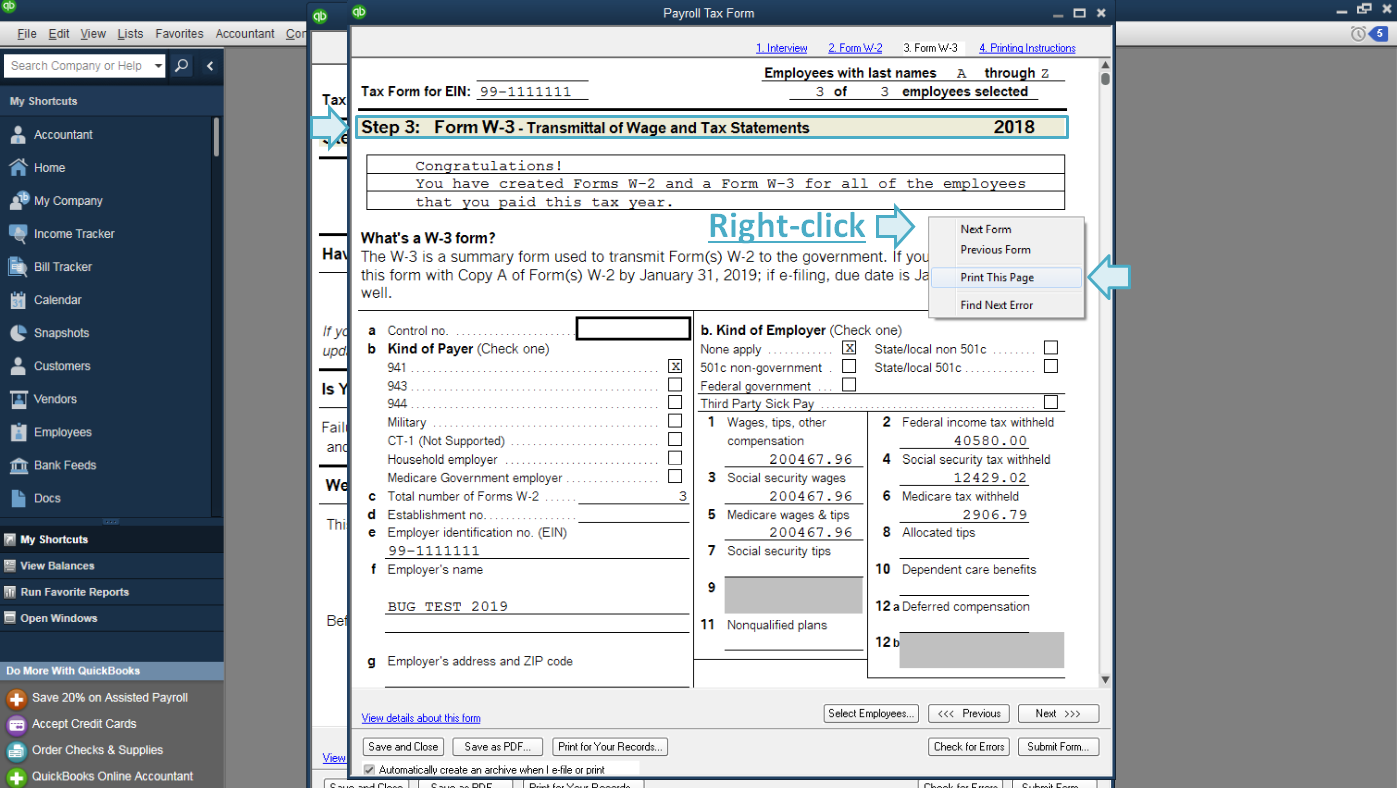Click Save as PDF button
The height and width of the screenshot is (788, 1397).
click(498, 747)
